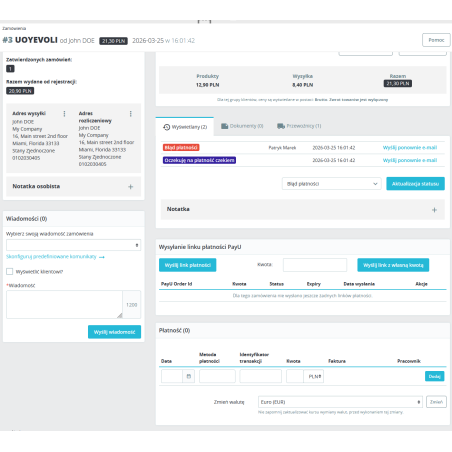Focus payment Kwota amount field
Image resolution: width=452 pixels, height=452 pixels.
coord(295,376)
